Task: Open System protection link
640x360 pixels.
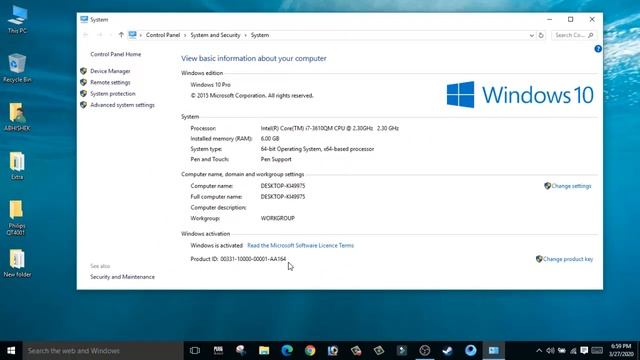Action: pos(113,94)
